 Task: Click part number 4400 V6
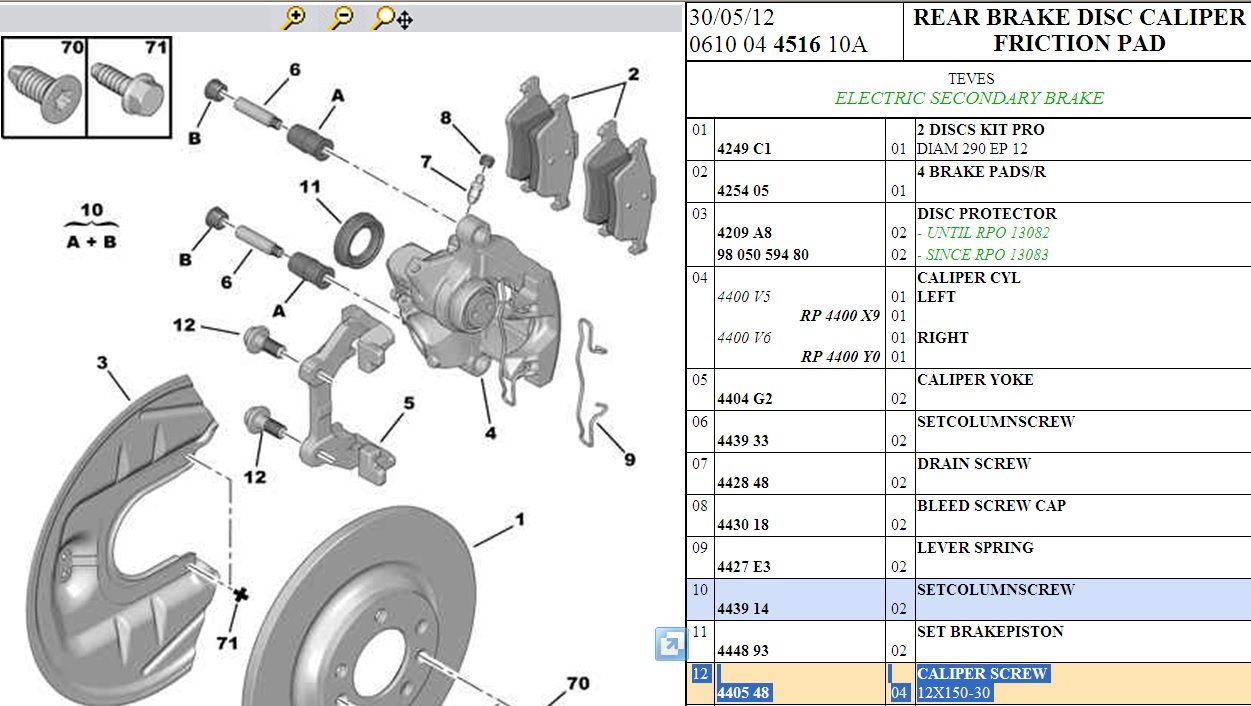744,338
